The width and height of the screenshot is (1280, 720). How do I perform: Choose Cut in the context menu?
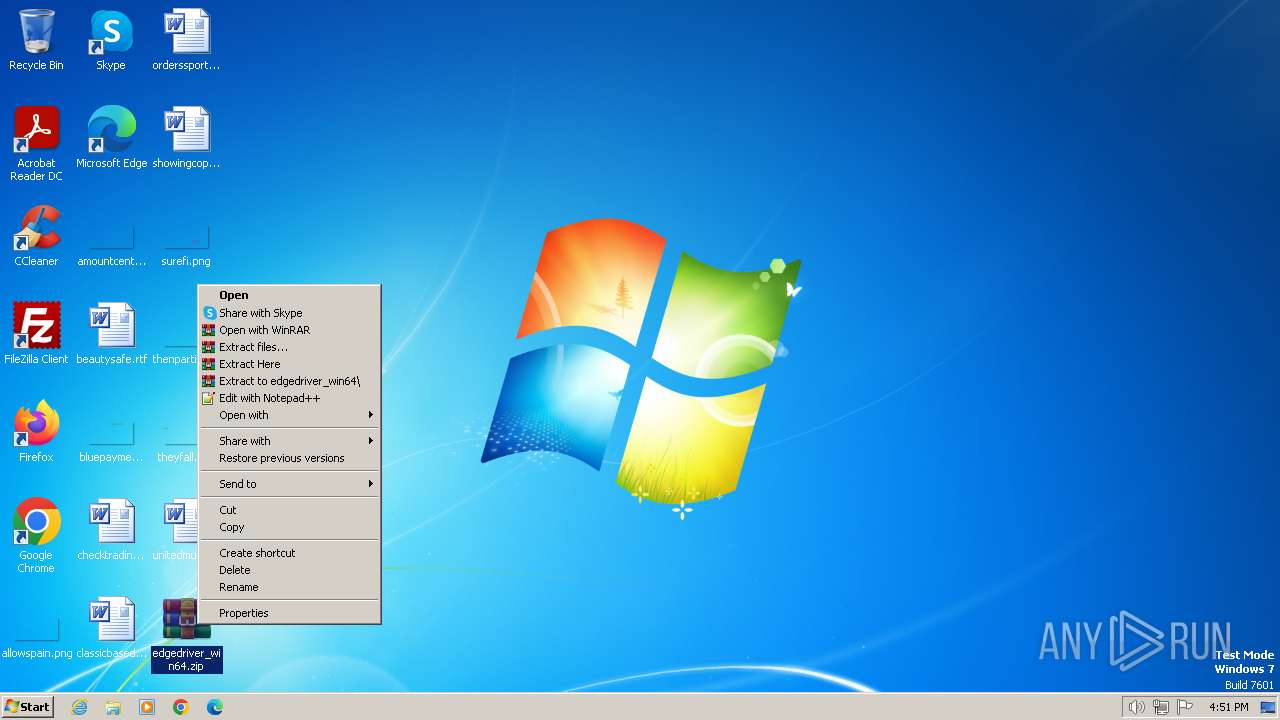point(290,510)
